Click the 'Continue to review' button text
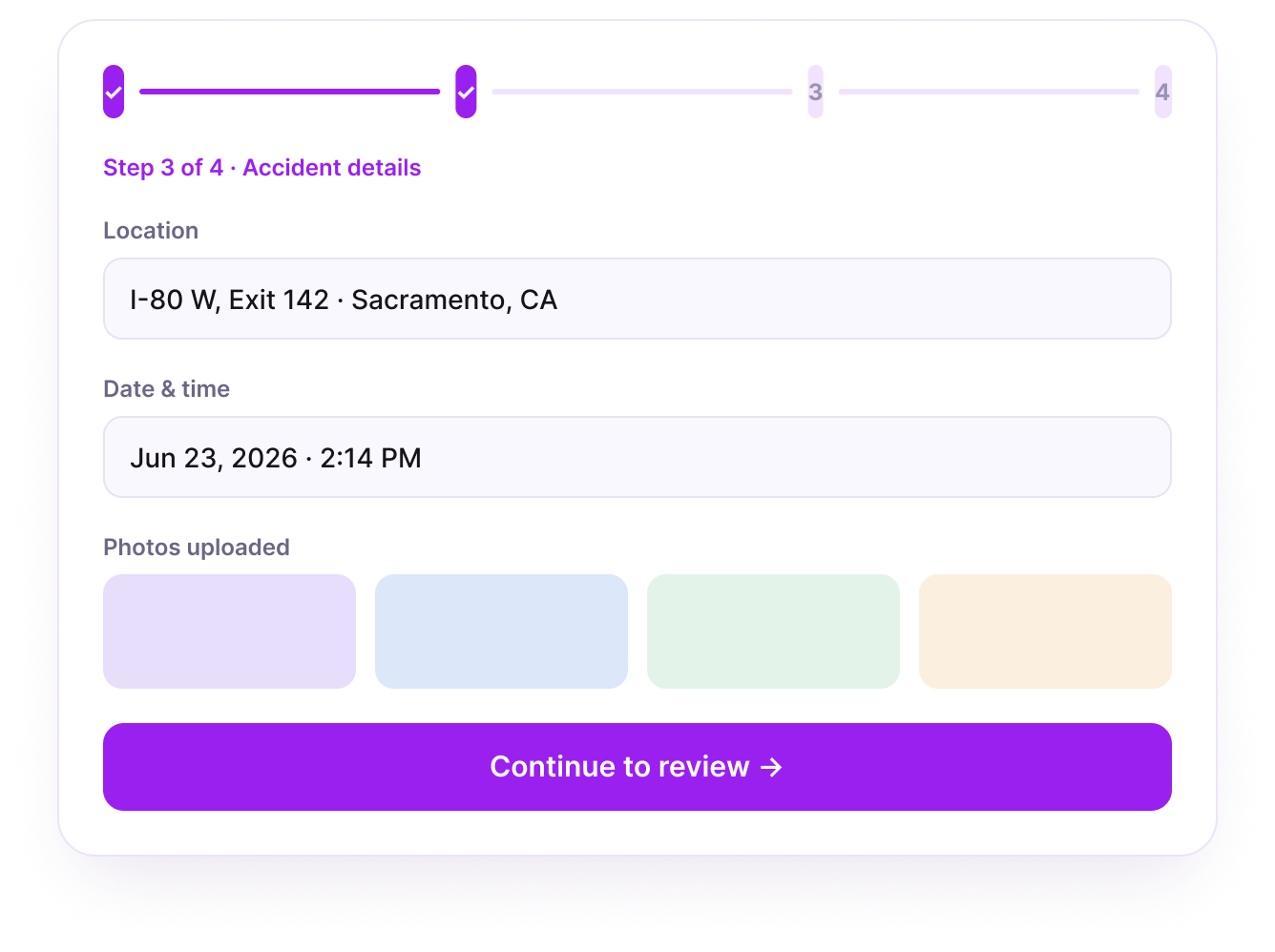Screen dimensions: 1275x952 (619, 767)
